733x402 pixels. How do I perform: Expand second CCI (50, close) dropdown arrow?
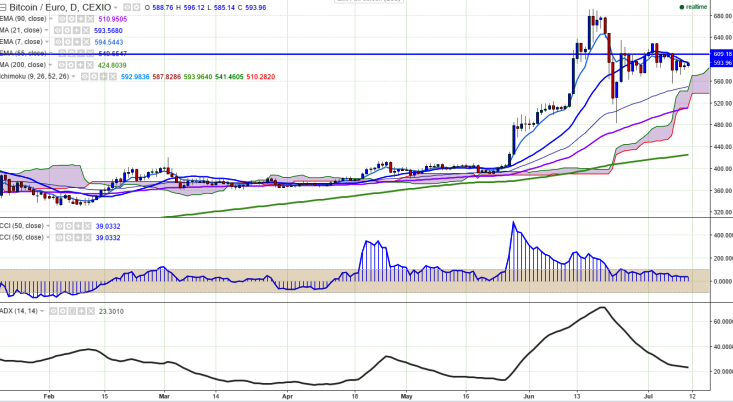(x=48, y=238)
